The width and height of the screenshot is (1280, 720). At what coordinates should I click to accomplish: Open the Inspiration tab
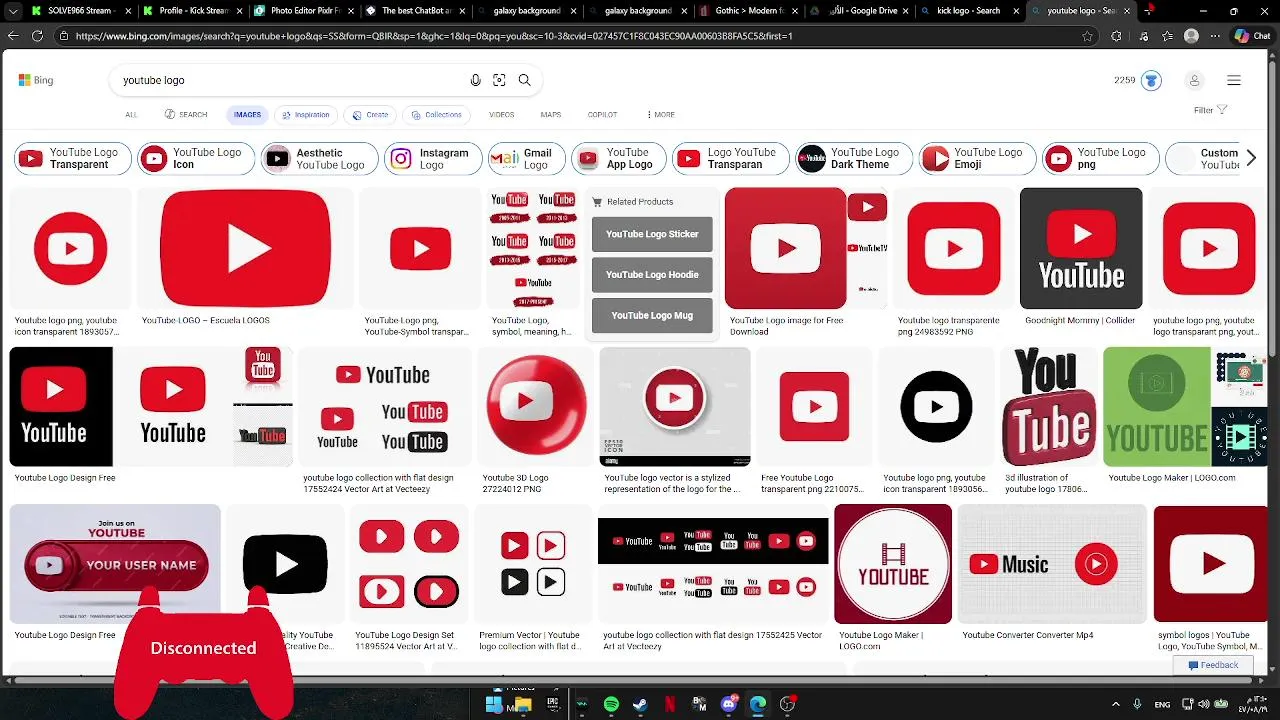pyautogui.click(x=305, y=115)
